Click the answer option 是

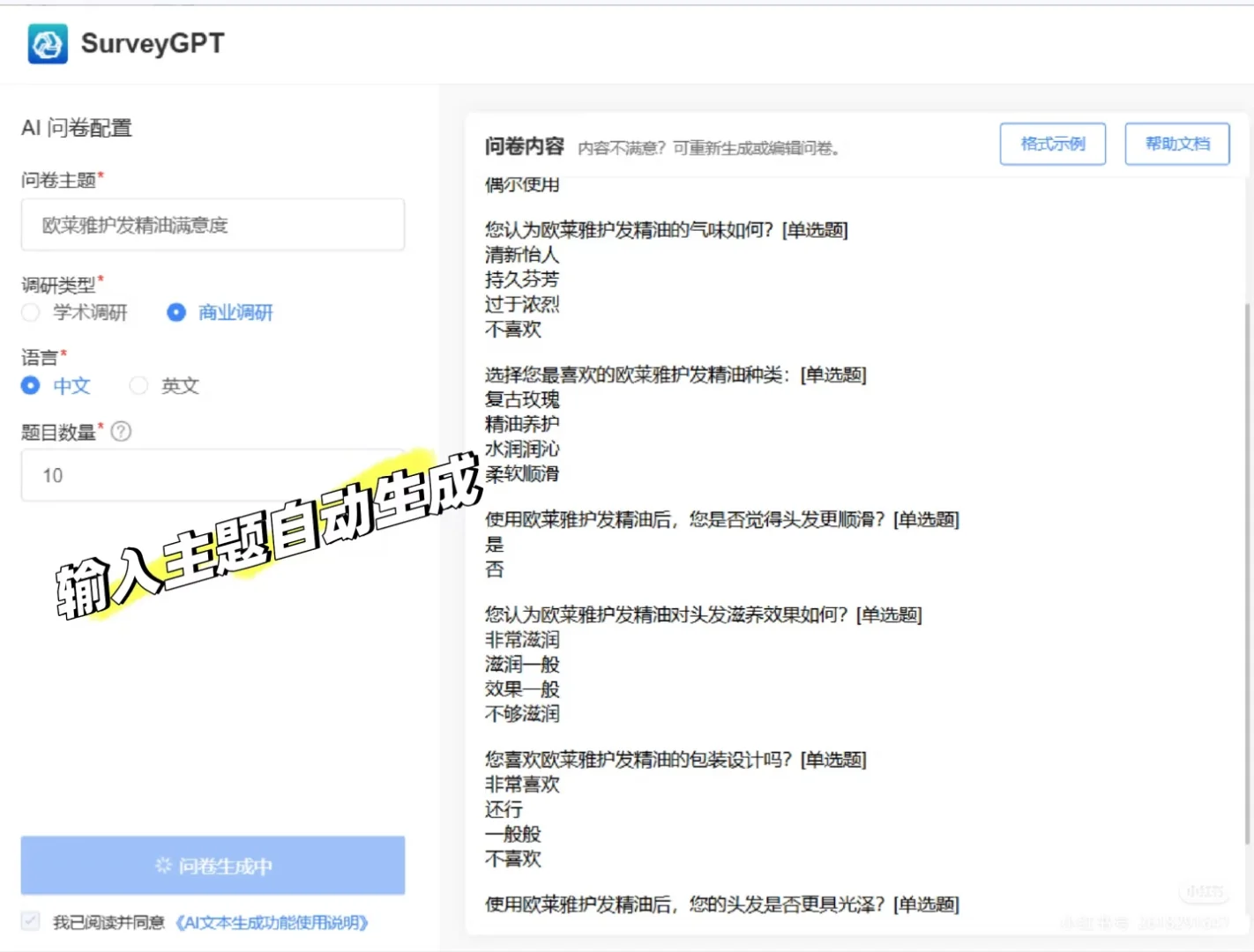point(495,544)
